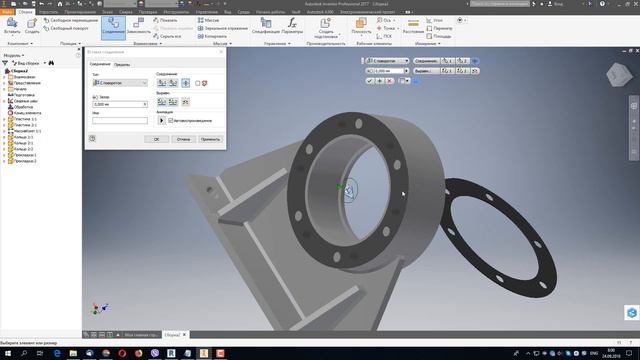Click the mini-toolbar red X cancel button
This screenshot has height=360, width=640.
click(x=389, y=81)
